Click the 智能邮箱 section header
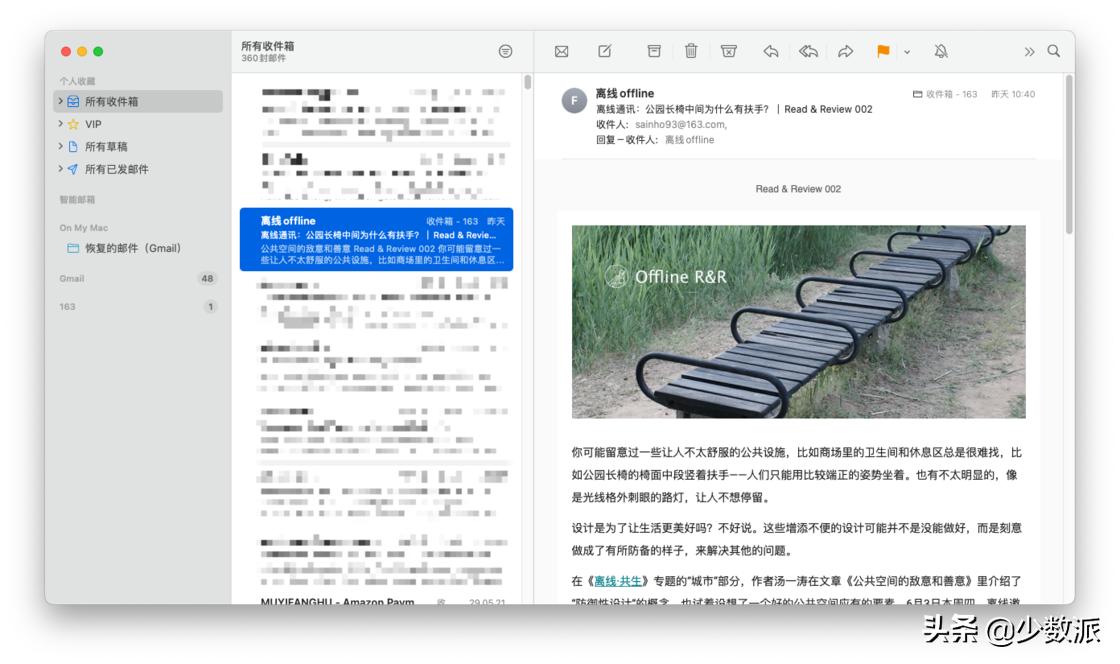Image resolution: width=1120 pixels, height=664 pixels. pyautogui.click(x=77, y=200)
